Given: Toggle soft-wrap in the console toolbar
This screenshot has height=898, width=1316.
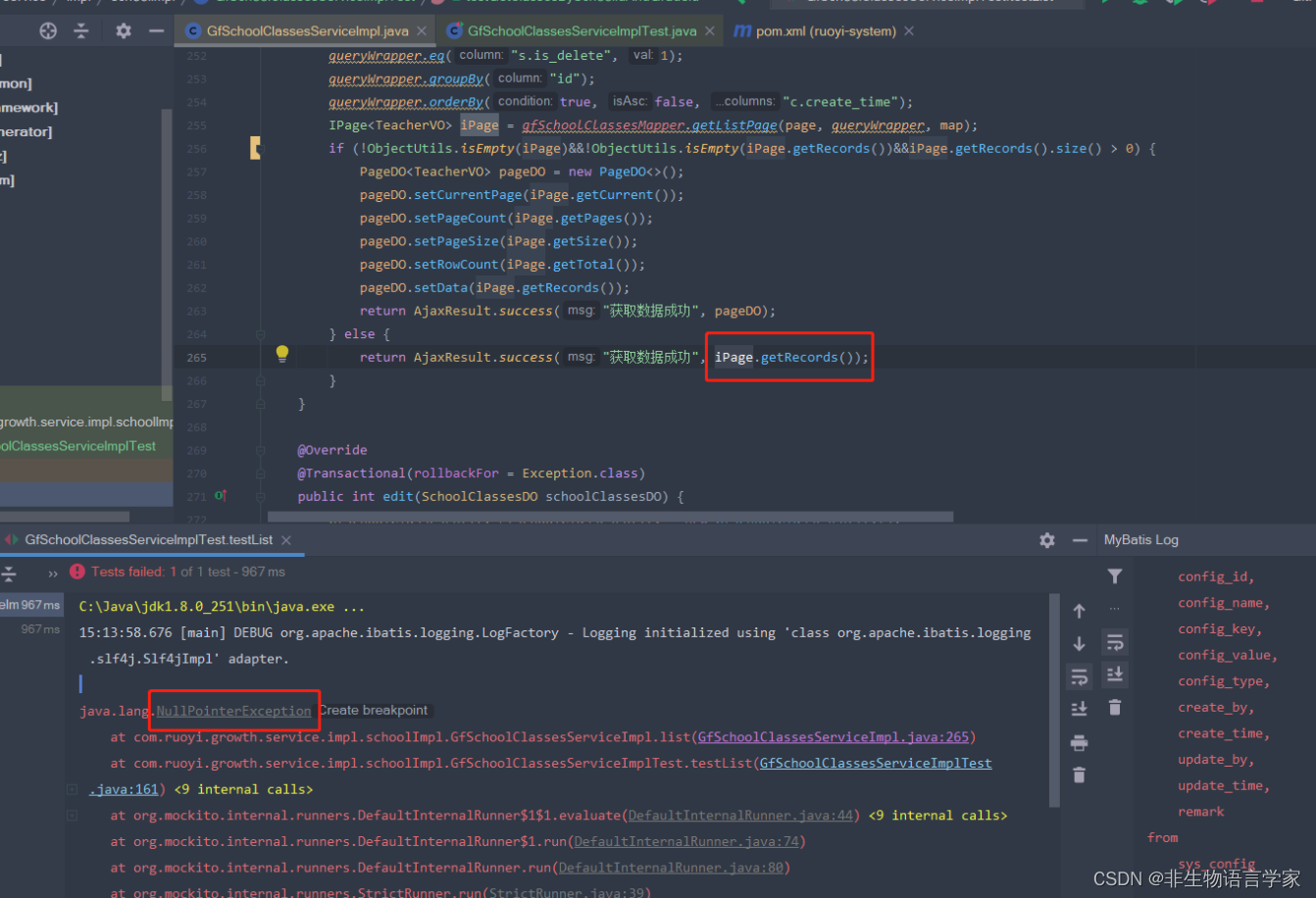Looking at the screenshot, I should [x=1080, y=676].
